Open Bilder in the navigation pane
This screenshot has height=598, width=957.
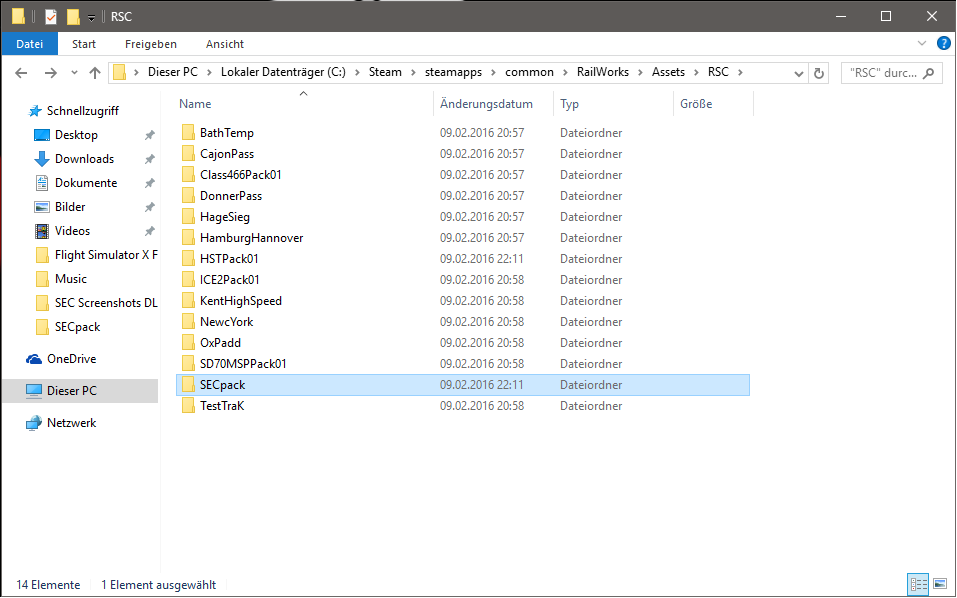pyautogui.click(x=70, y=207)
